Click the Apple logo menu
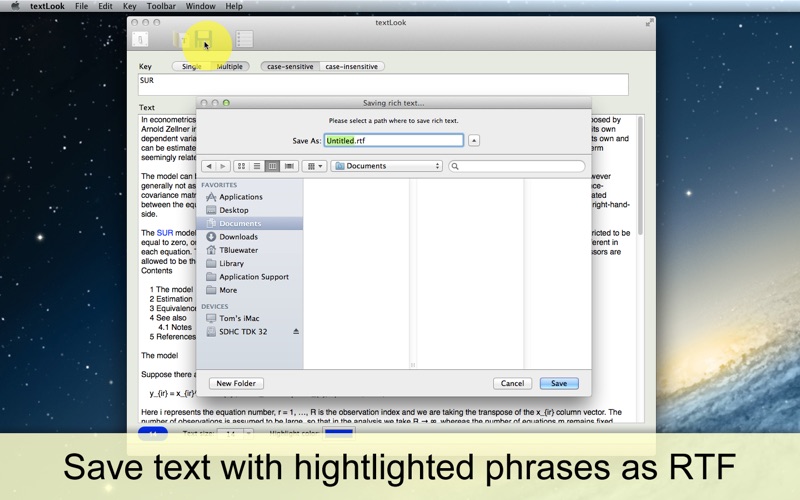Image resolution: width=800 pixels, height=500 pixels. 15,6
